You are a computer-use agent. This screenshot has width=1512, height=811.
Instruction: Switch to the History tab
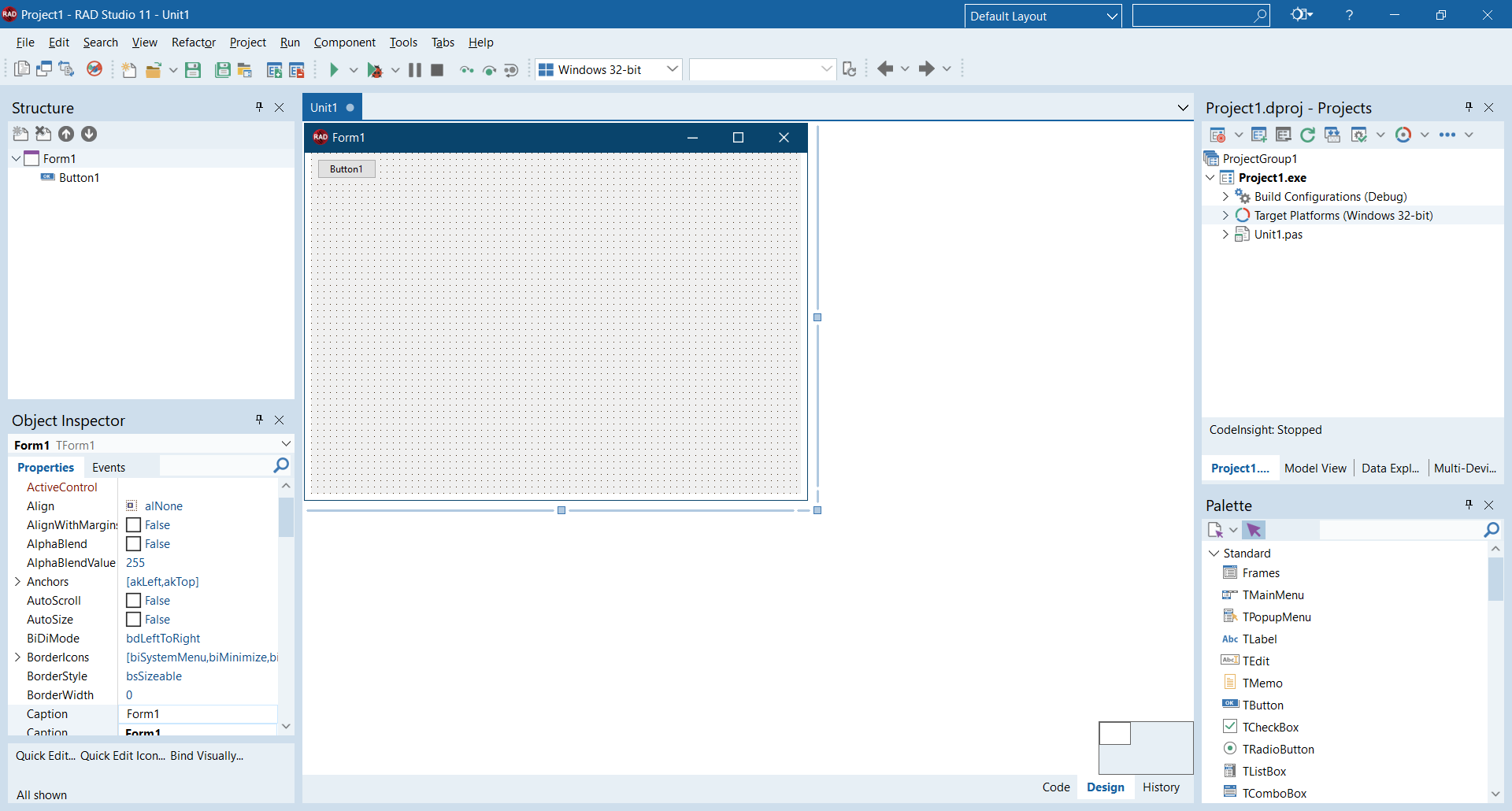[1161, 787]
